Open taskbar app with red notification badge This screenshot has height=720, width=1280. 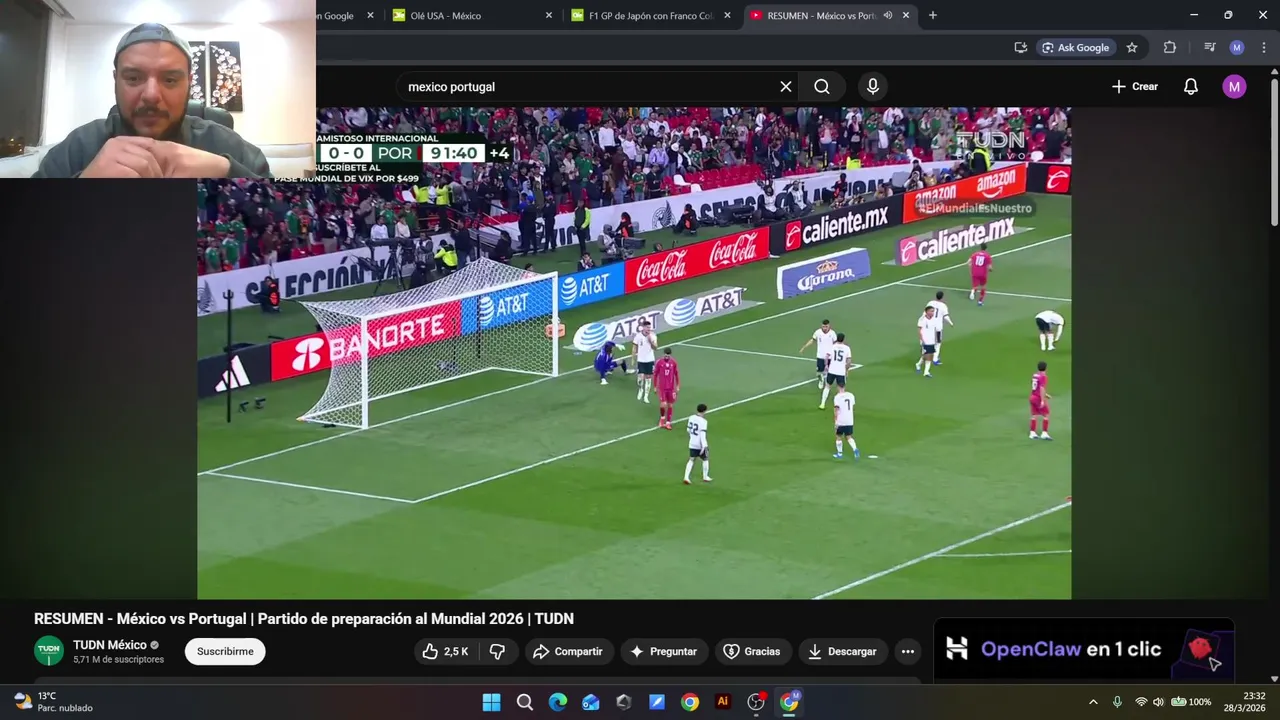point(756,702)
